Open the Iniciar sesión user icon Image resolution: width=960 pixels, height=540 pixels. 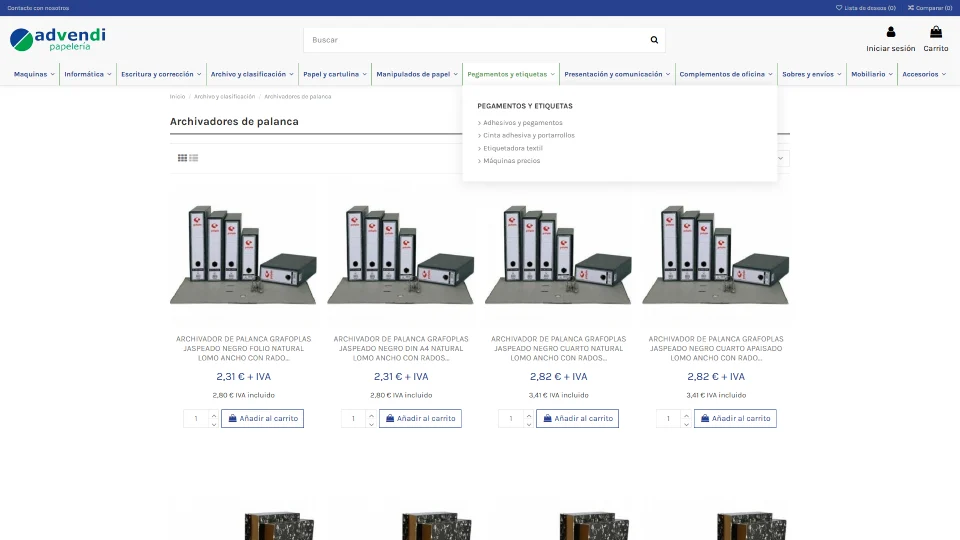(891, 32)
